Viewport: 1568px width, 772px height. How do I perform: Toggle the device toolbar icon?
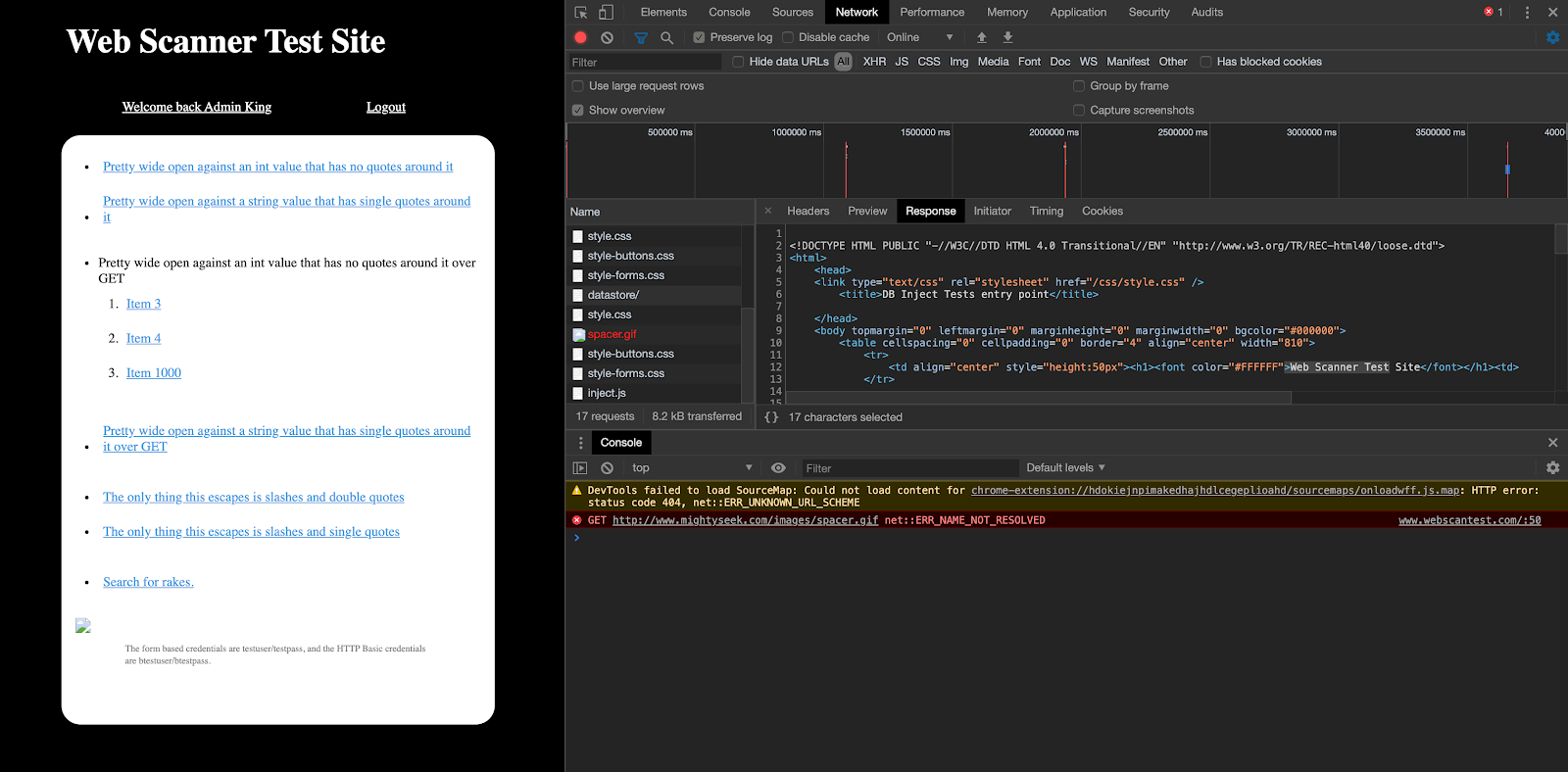click(x=606, y=13)
